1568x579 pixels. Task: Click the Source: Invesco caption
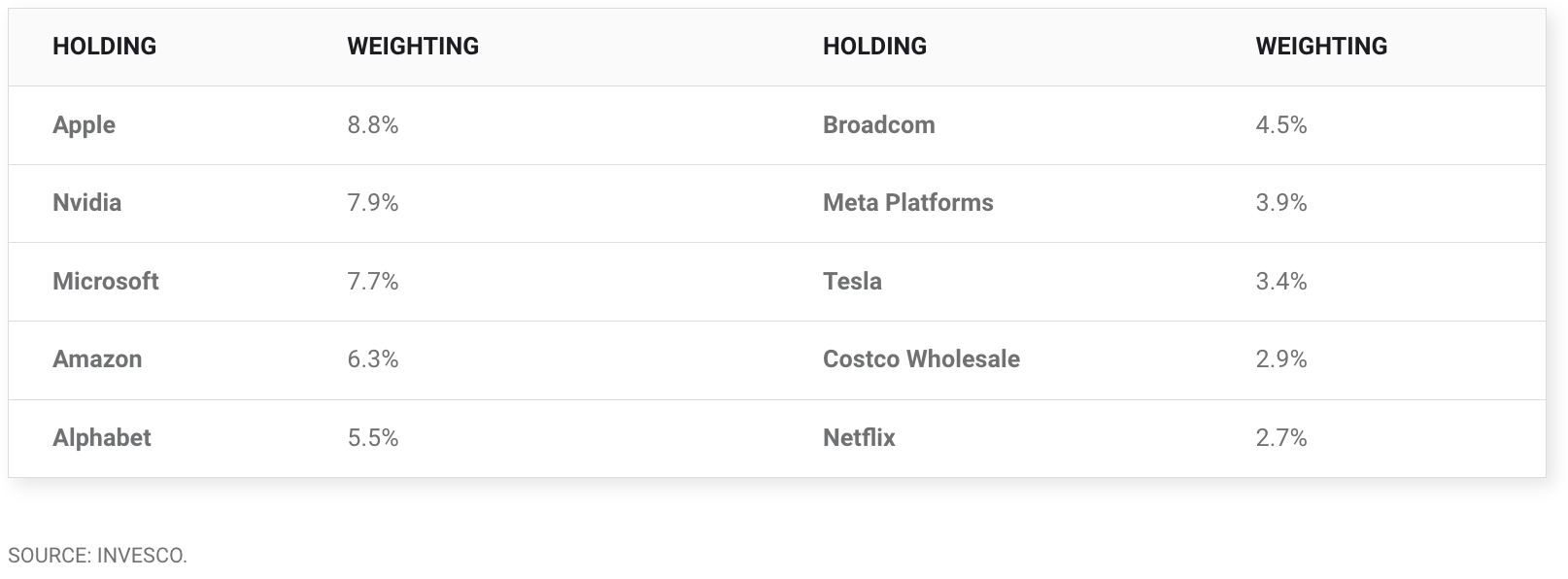[x=97, y=556]
